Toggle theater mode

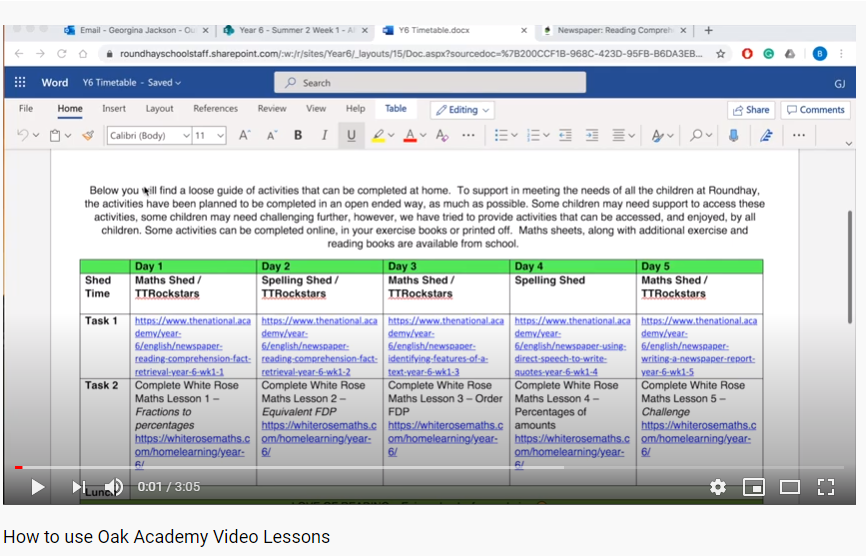pos(790,487)
